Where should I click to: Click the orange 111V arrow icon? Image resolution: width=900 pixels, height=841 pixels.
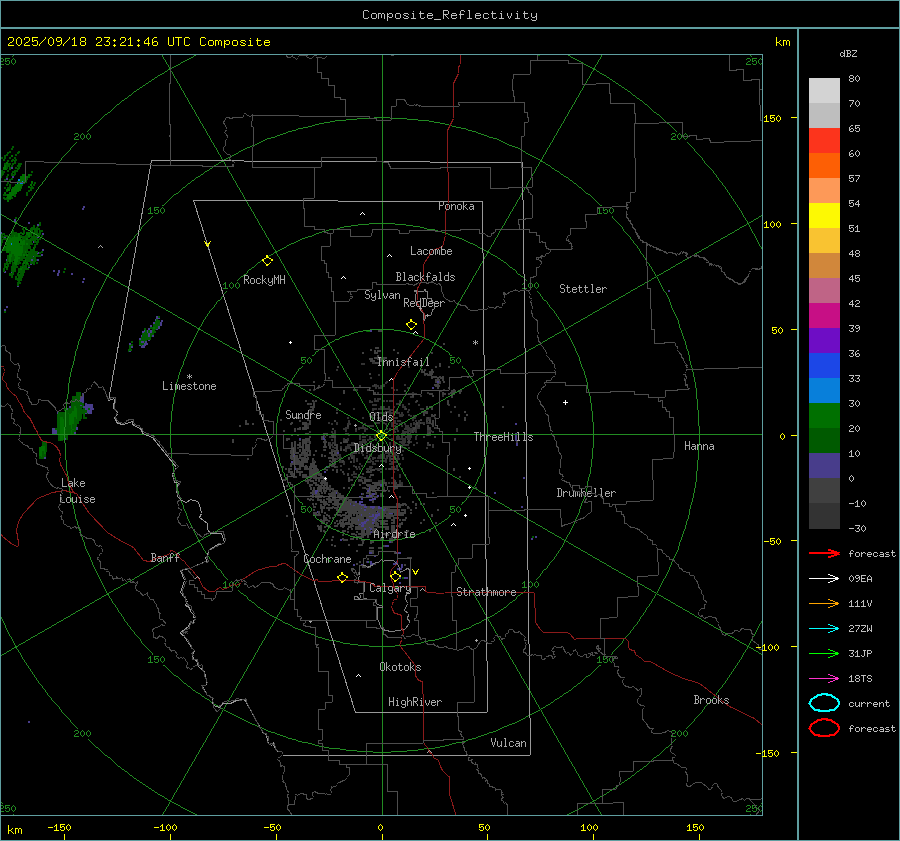[x=824, y=603]
